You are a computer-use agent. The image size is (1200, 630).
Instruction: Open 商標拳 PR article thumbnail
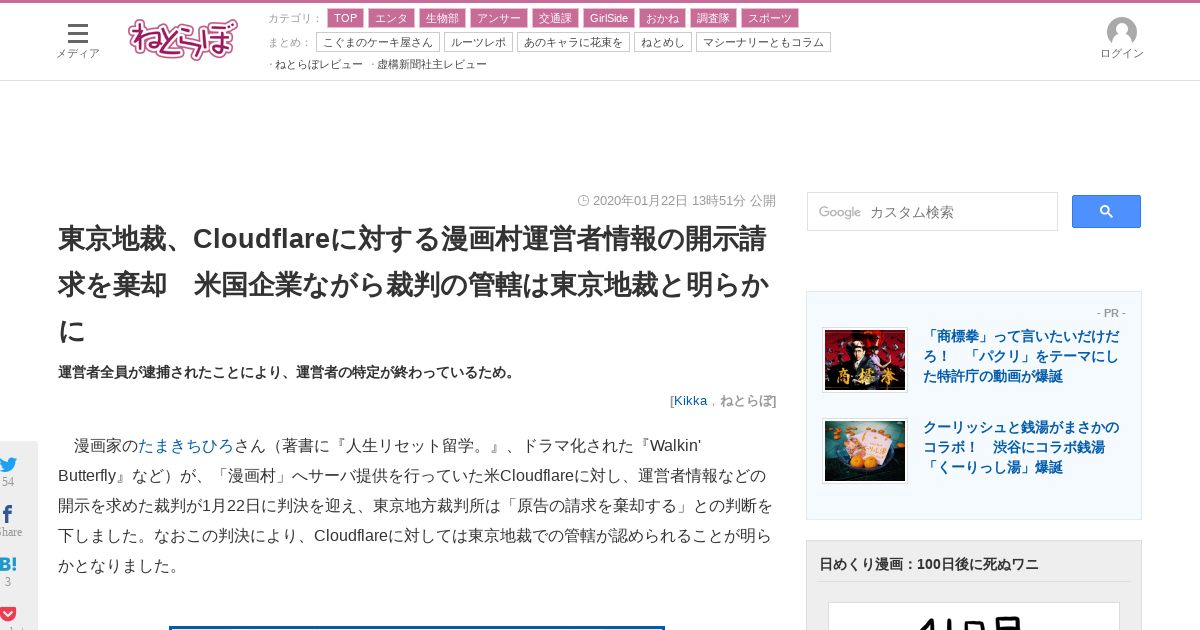pos(865,360)
